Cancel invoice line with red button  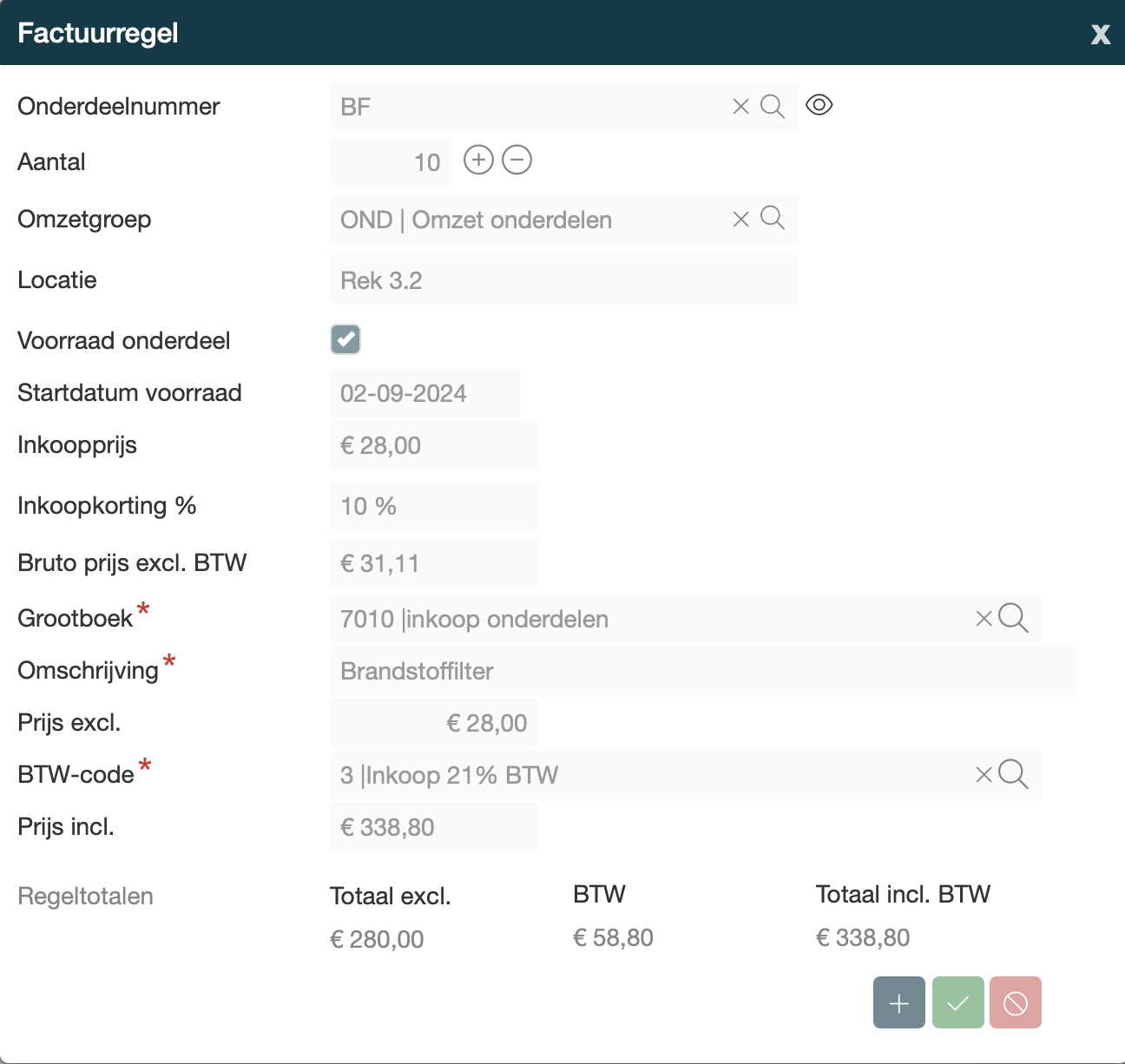pyautogui.click(x=1016, y=1002)
